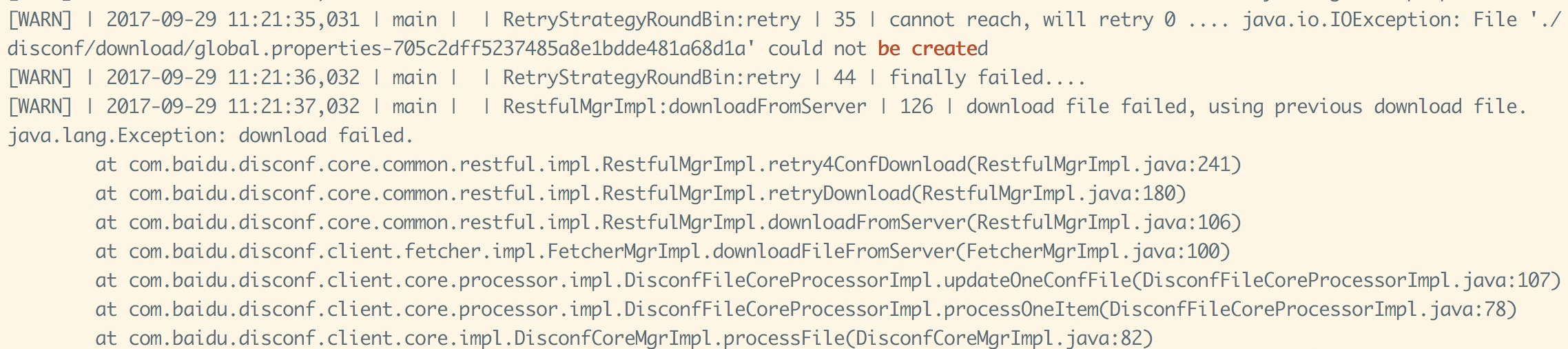The height and width of the screenshot is (349, 1568).
Task: Click the processOneItem method name
Action: (x=1020, y=310)
